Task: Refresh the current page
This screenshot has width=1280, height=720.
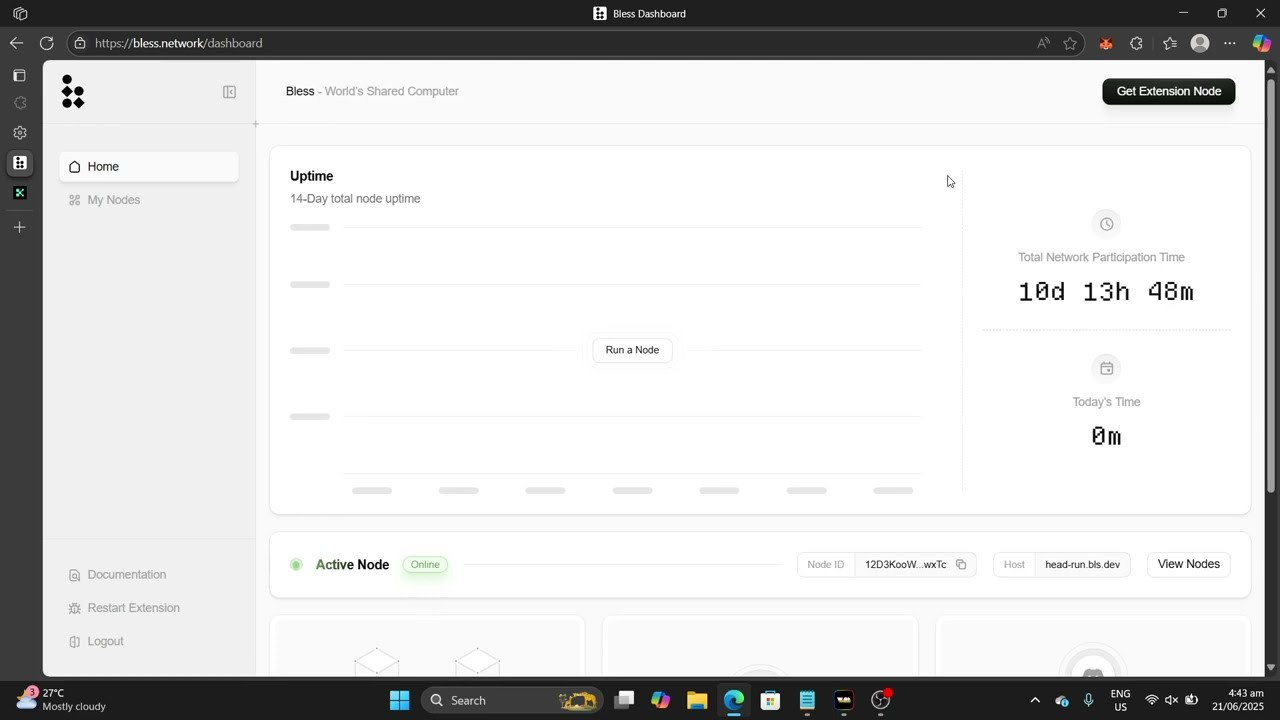Action: tap(46, 43)
